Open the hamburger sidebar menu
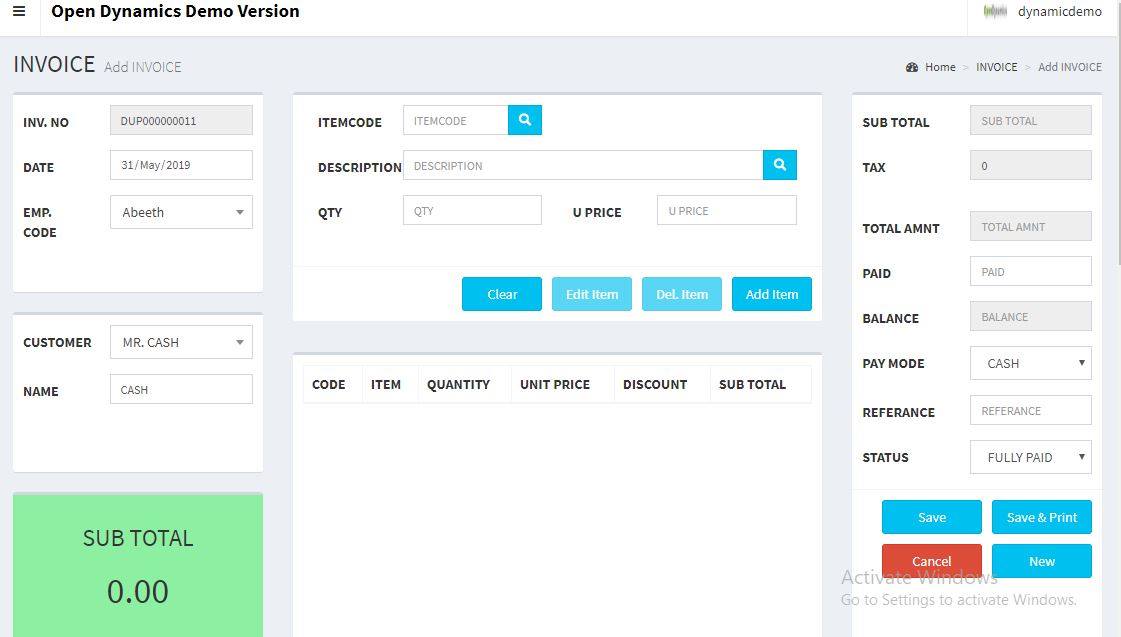Viewport: 1121px width, 637px height. tap(19, 11)
